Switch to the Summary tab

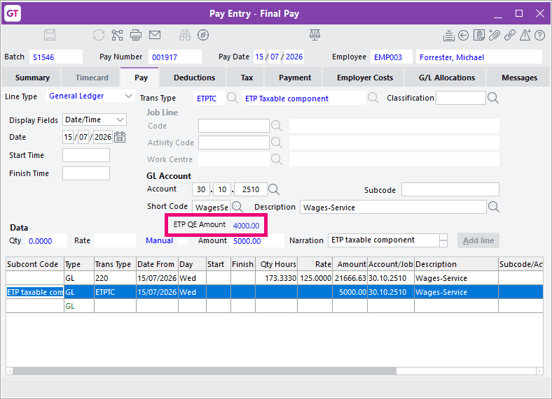32,77
